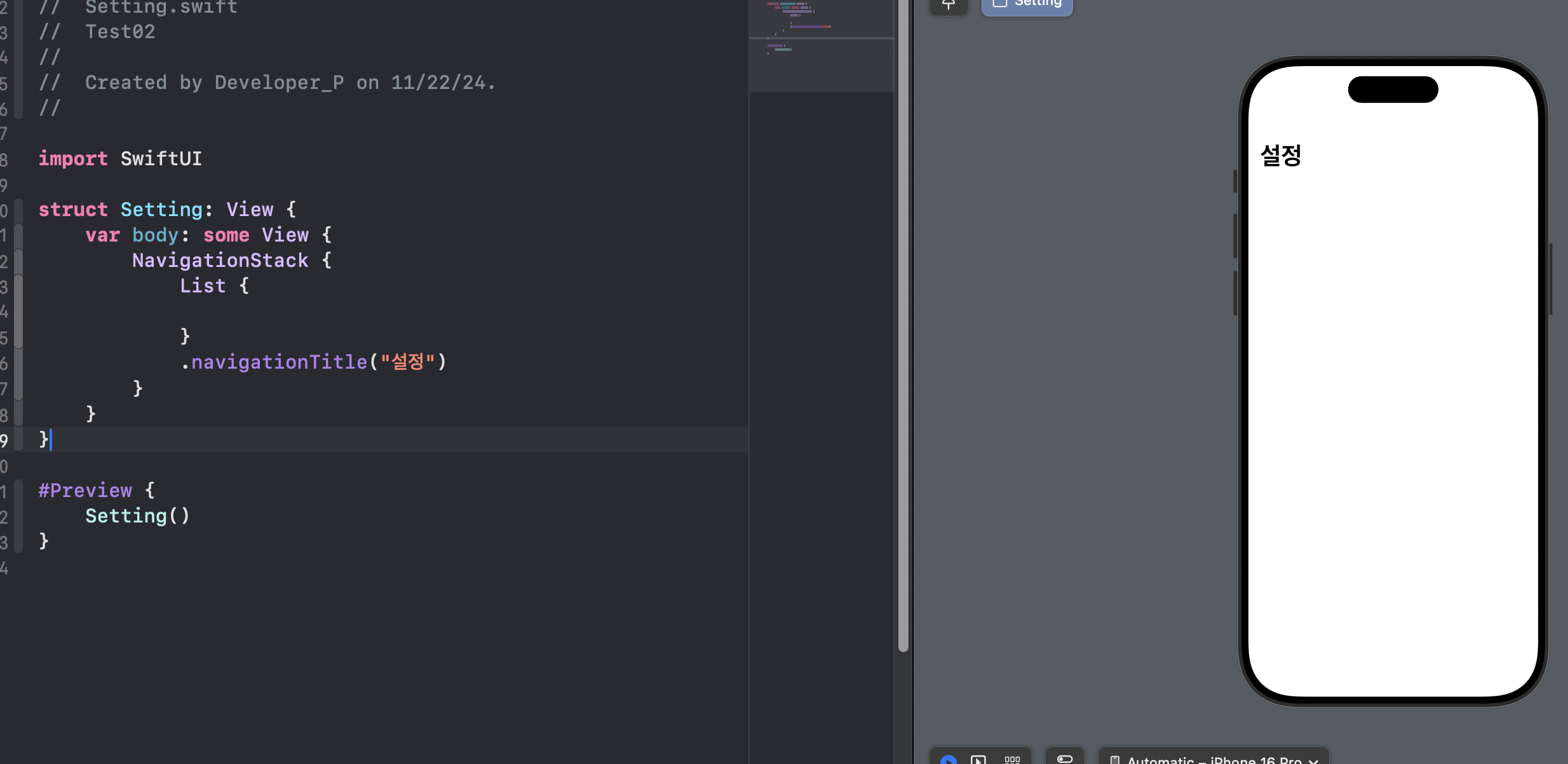Fold the struct Setting code ribbon
1568x764 pixels.
coord(18,210)
